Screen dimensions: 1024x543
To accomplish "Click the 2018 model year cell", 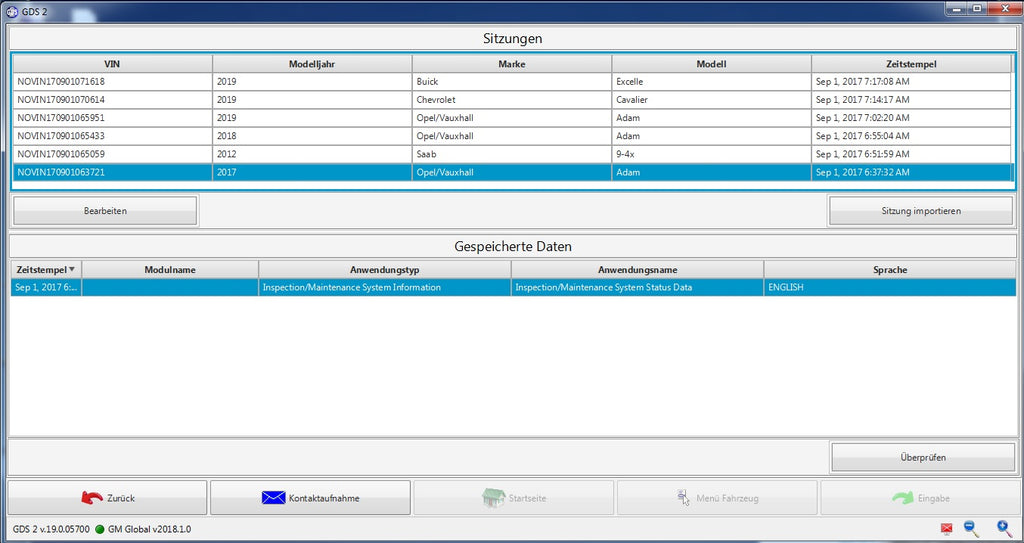I will pos(312,136).
